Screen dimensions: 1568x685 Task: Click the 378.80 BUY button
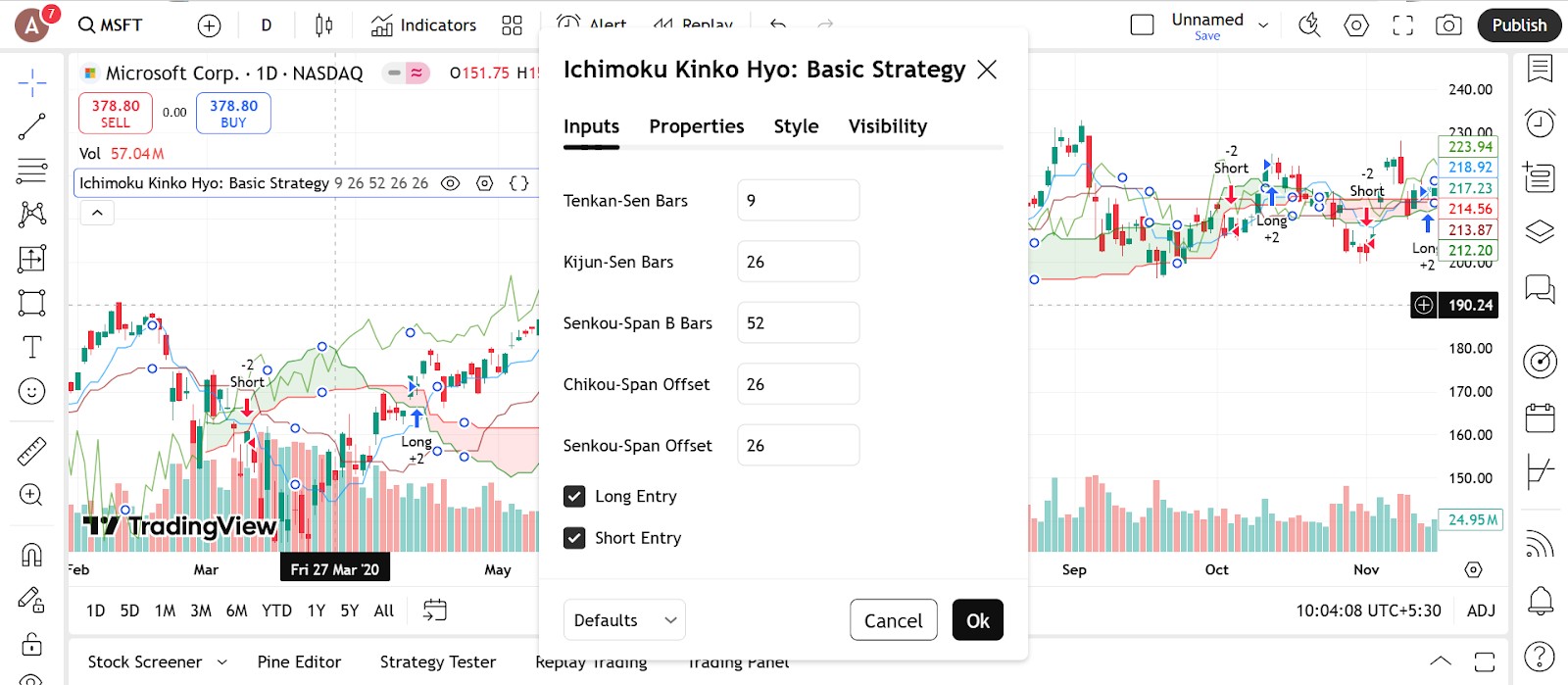click(233, 113)
